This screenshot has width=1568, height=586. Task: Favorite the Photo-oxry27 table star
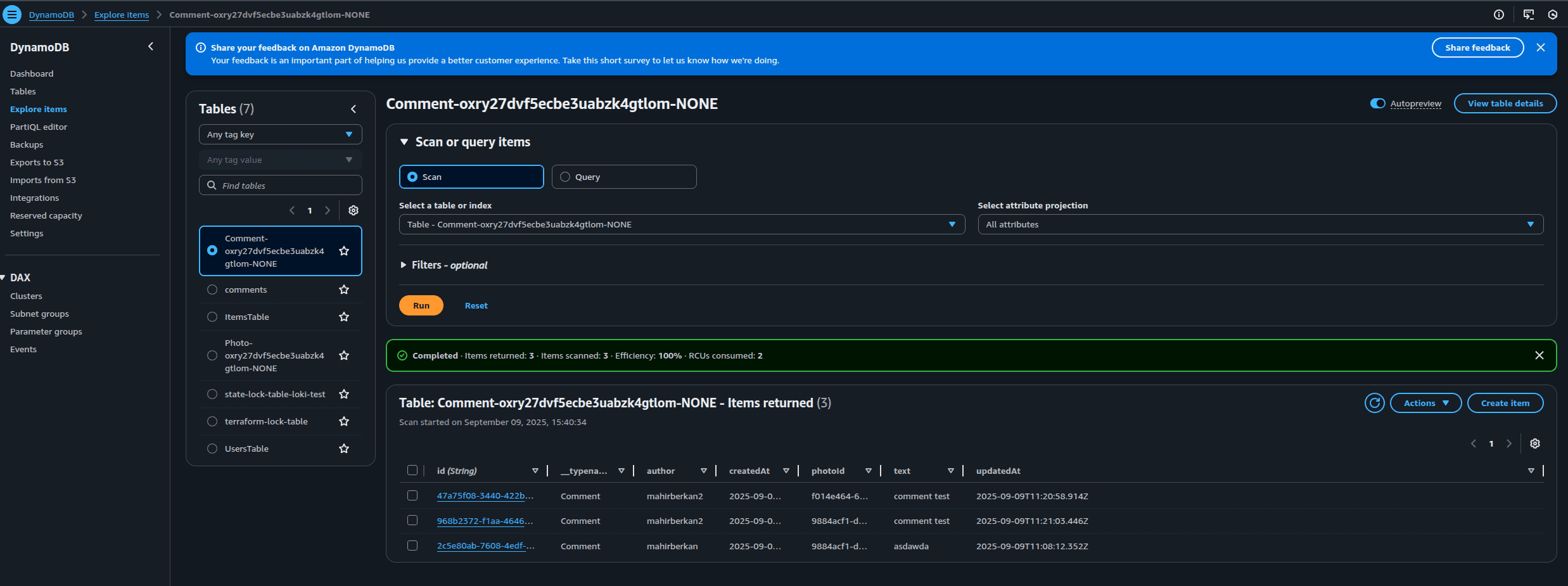coord(344,355)
